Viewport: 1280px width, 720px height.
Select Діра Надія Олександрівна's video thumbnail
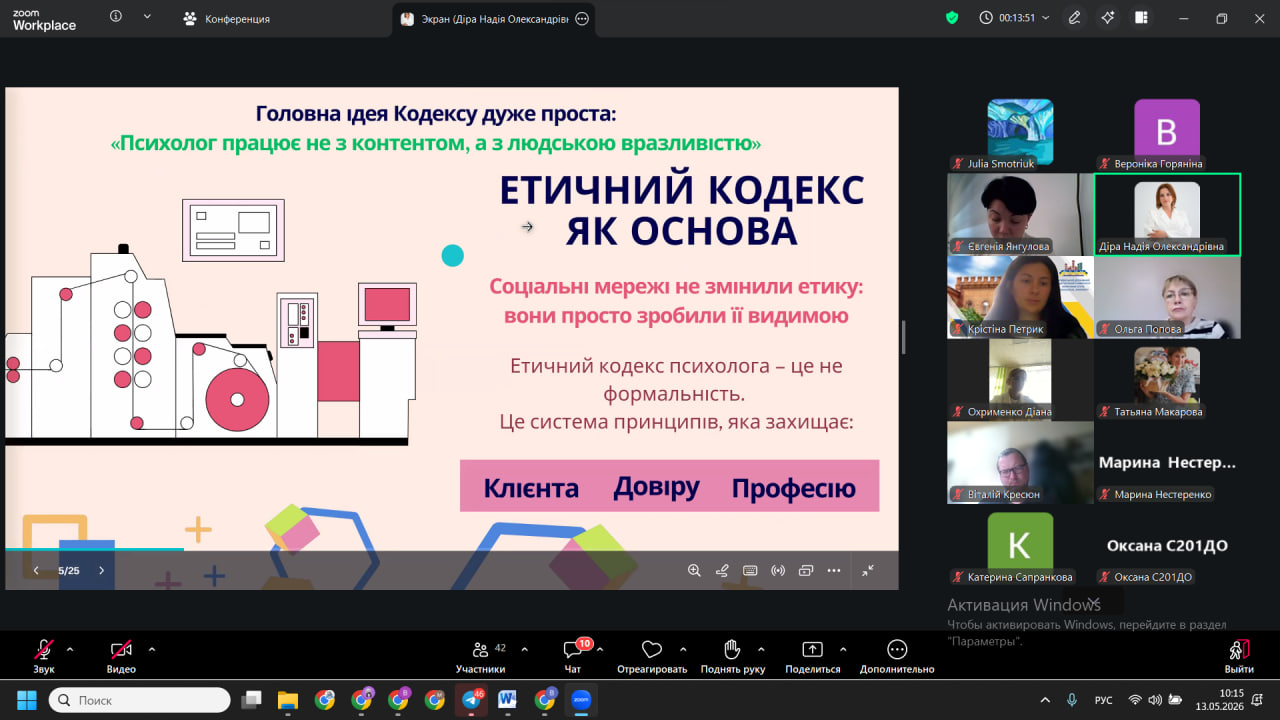1167,214
